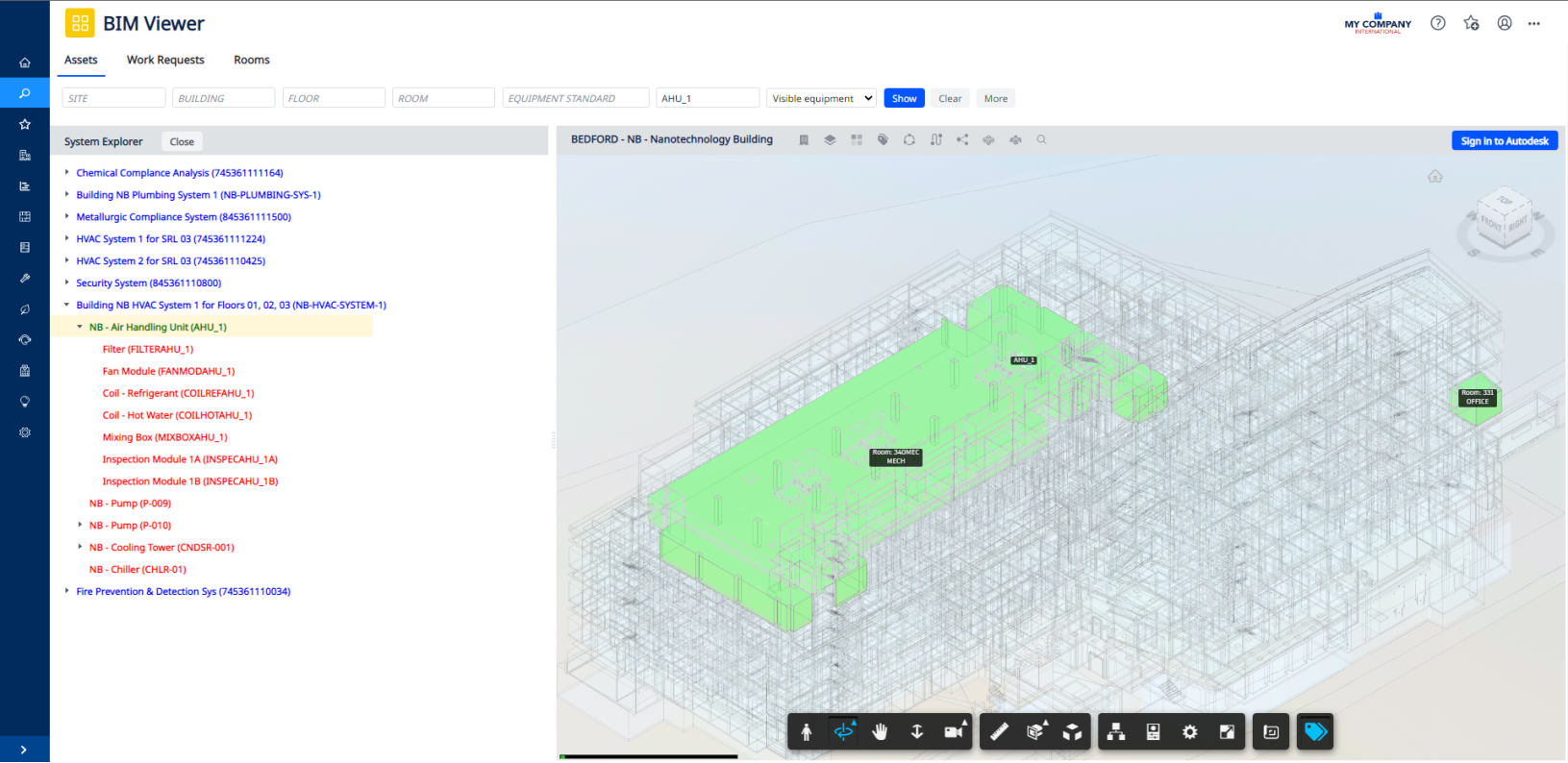Click the BUILDING filter input field
Viewport: 1568px width, 763px height.
[x=223, y=98]
